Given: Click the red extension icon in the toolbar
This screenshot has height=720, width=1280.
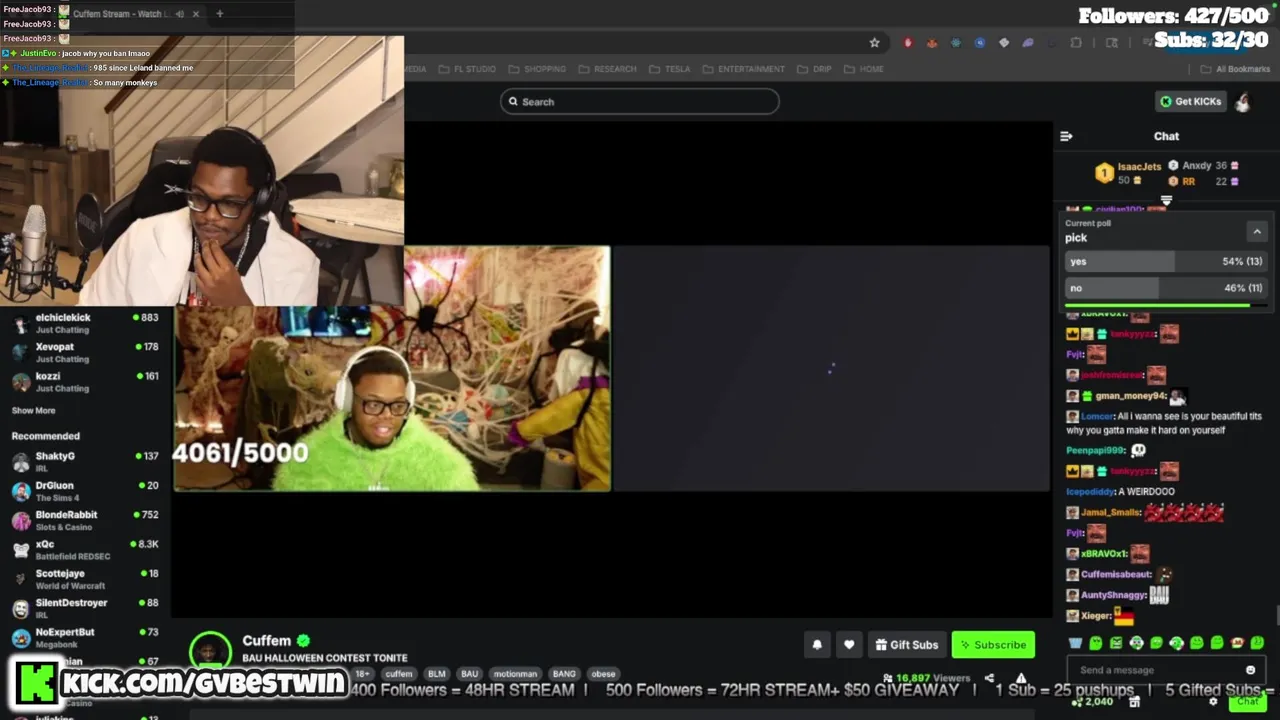Looking at the screenshot, I should [908, 43].
